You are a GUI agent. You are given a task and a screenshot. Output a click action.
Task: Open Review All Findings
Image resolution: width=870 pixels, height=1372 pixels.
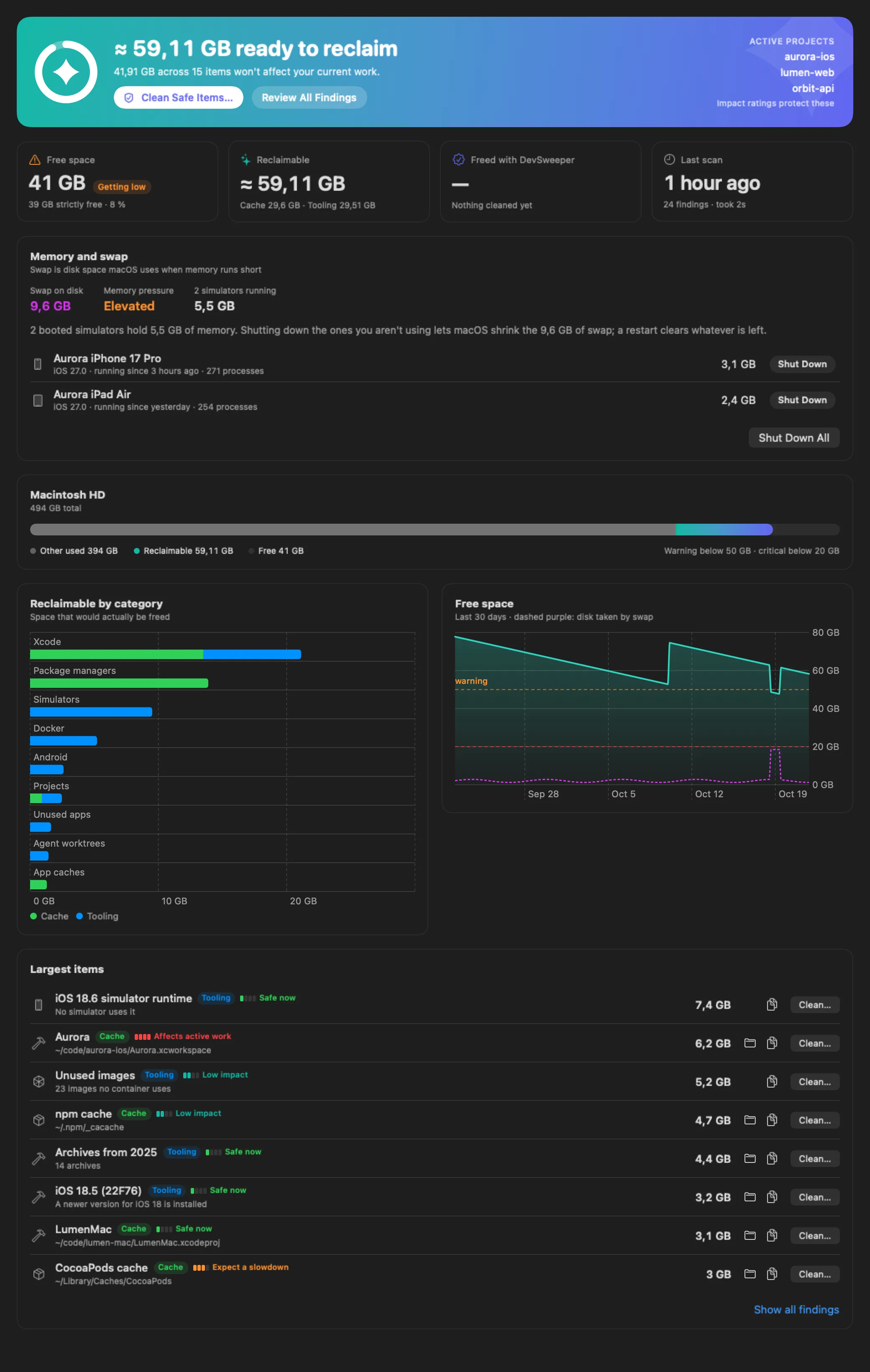click(x=309, y=97)
